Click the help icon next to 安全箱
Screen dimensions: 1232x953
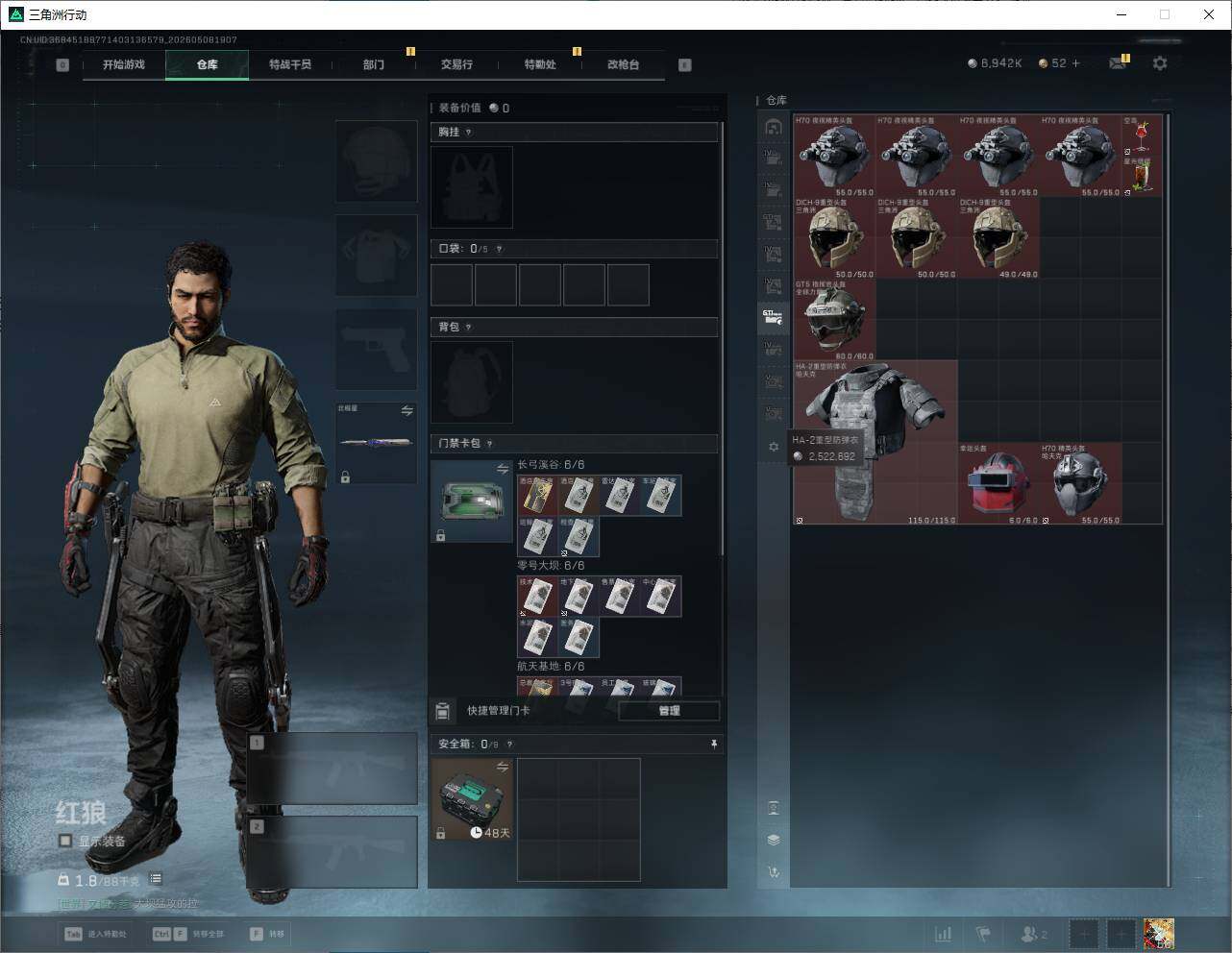click(x=510, y=745)
